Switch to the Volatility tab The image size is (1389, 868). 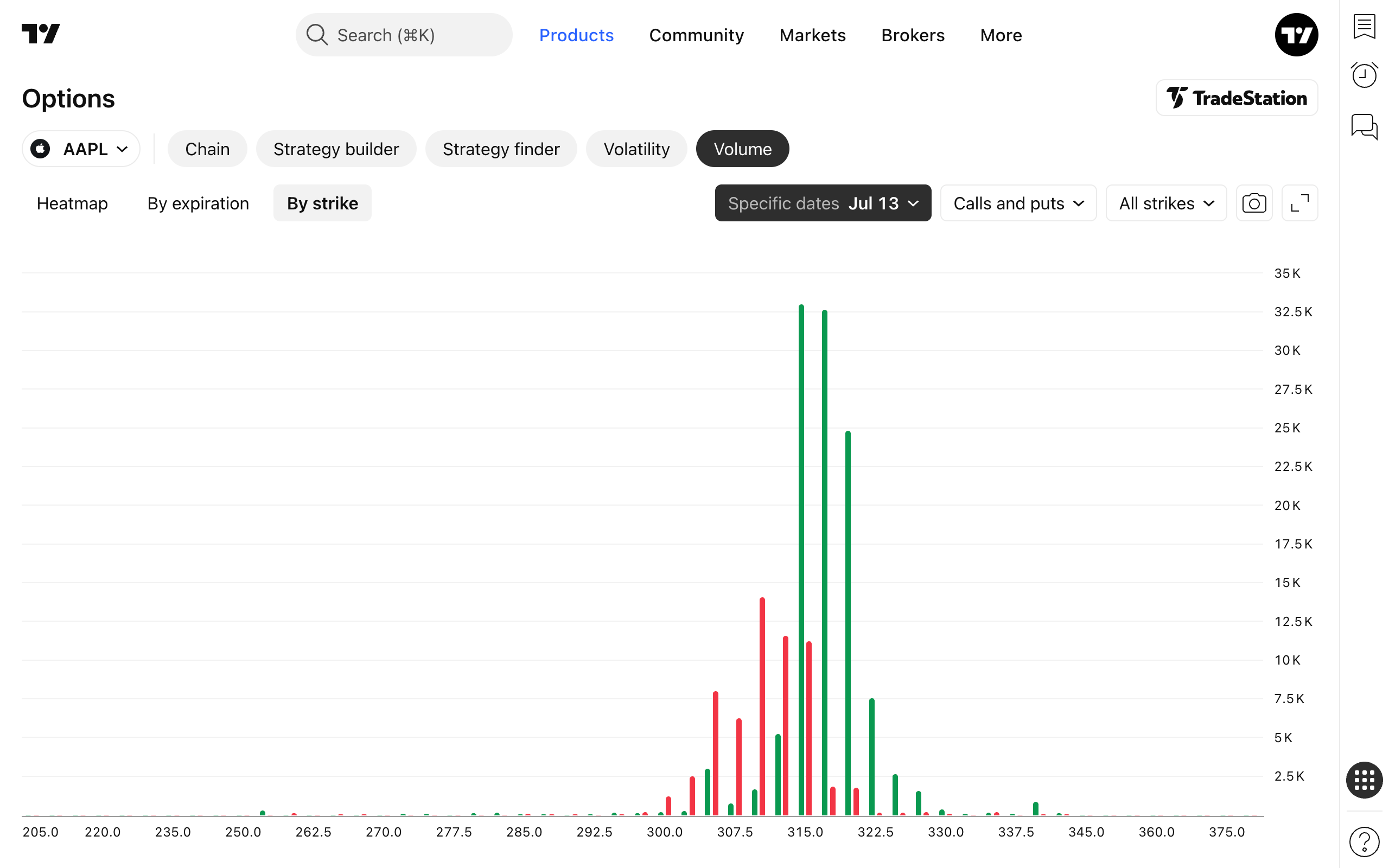click(636, 149)
